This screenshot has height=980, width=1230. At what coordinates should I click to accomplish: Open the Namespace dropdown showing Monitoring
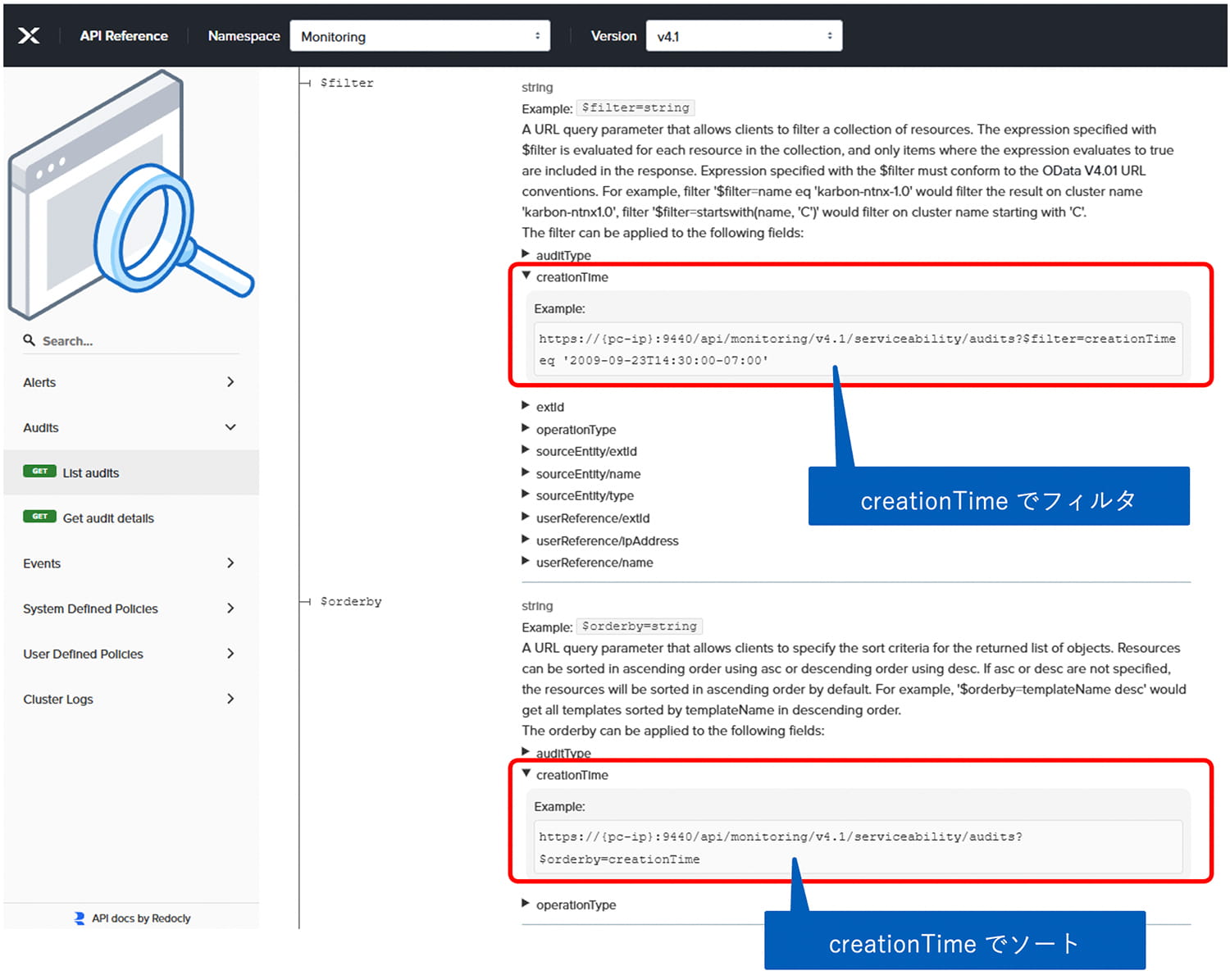tap(420, 35)
